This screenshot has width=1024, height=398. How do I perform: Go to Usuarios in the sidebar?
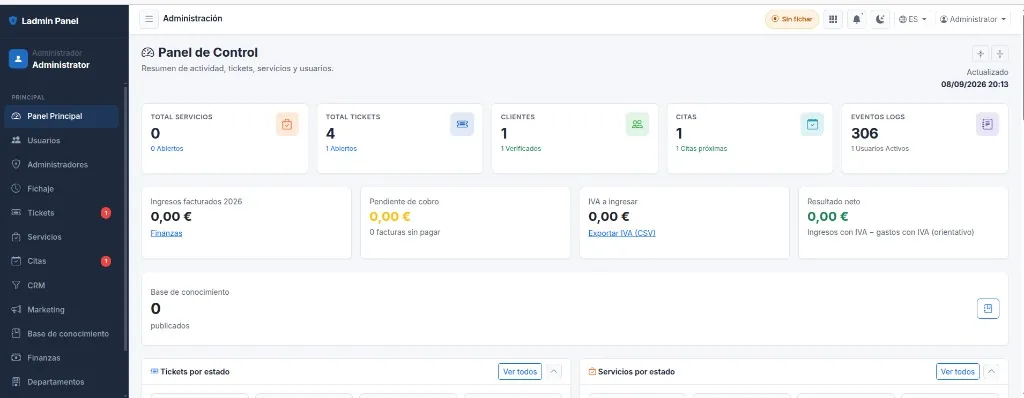tap(61, 141)
